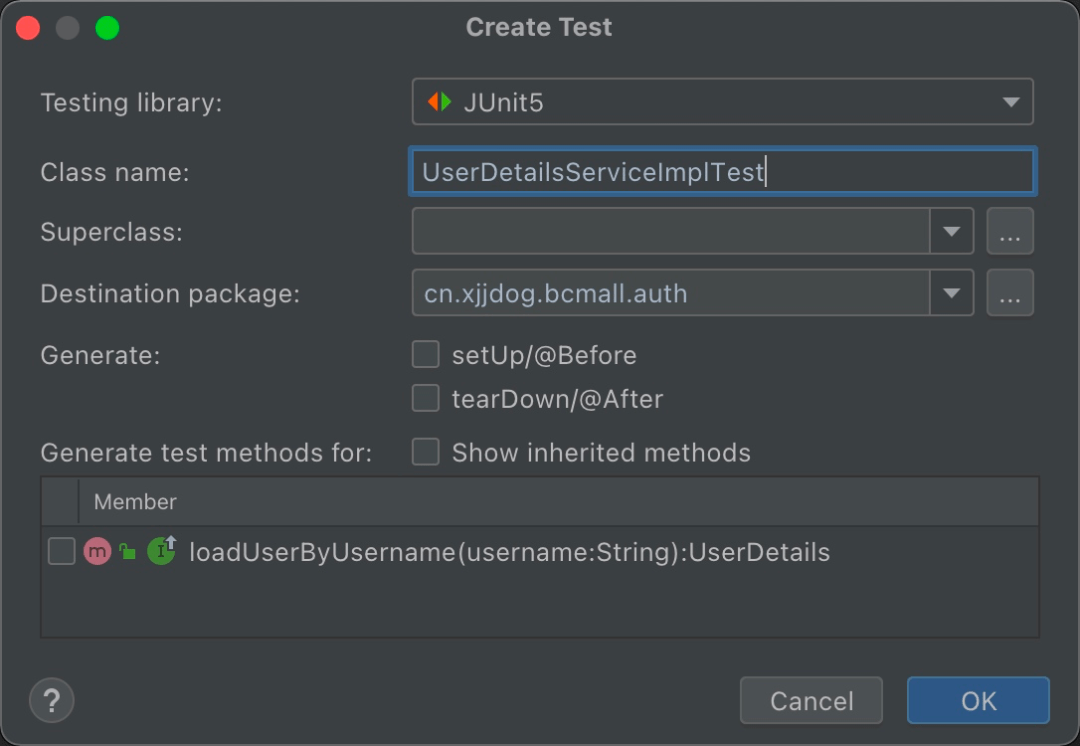Check the loadUserByUsername method checkbox
1080x746 pixels.
point(62,552)
